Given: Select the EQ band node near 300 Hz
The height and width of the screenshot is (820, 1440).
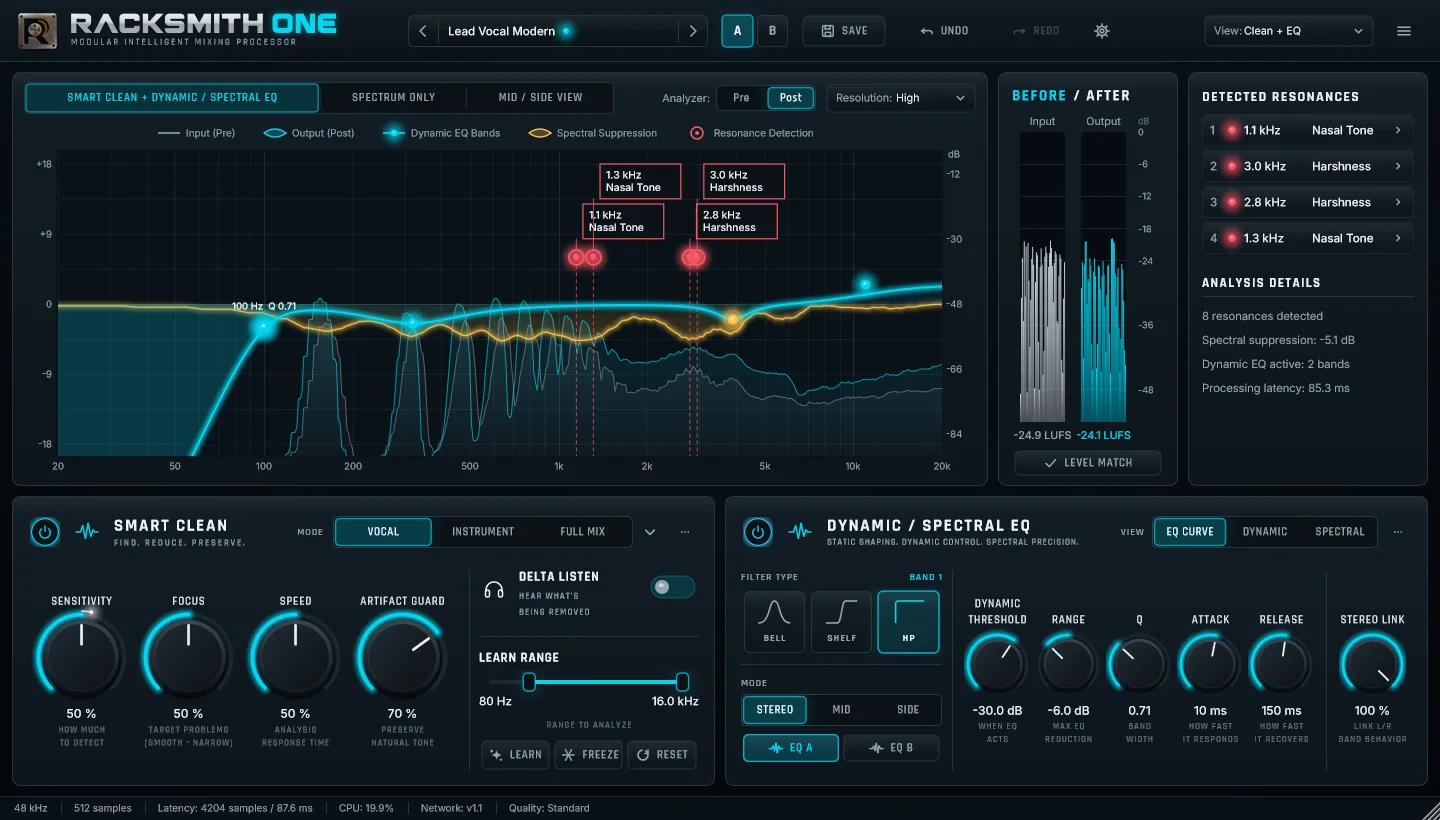Looking at the screenshot, I should coord(411,322).
